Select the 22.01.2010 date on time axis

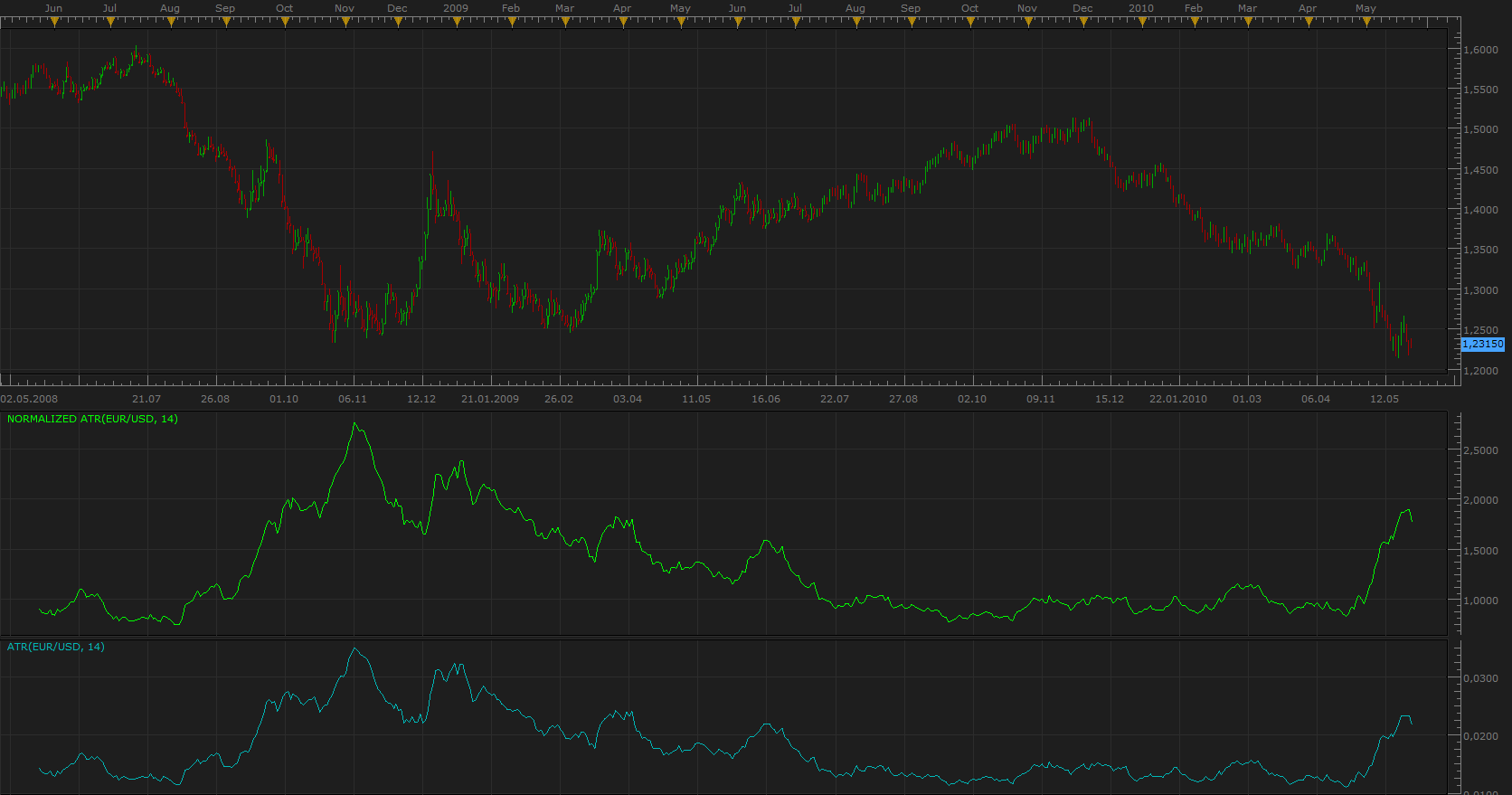tap(1178, 399)
